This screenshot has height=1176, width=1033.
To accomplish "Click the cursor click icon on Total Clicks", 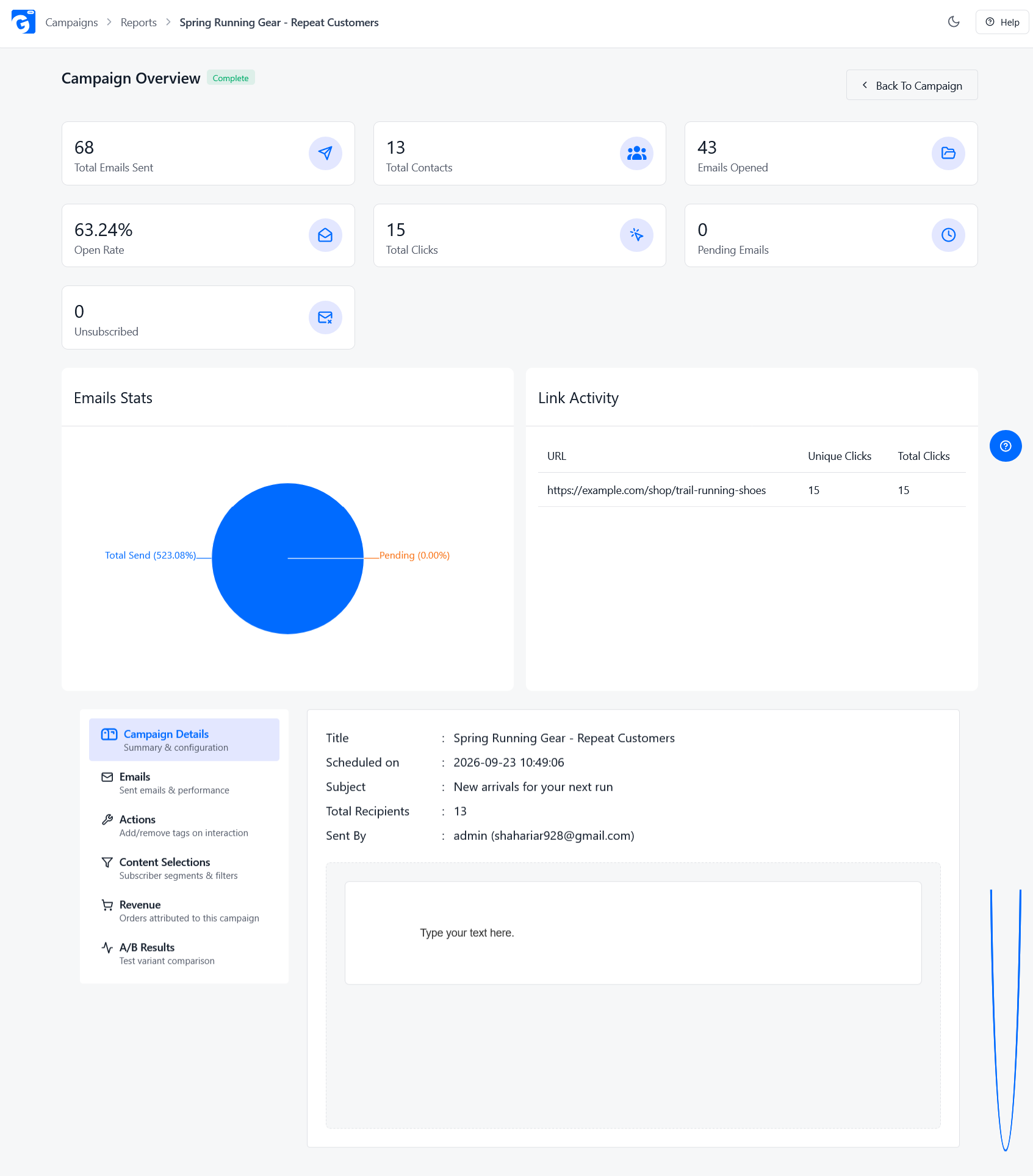I will (636, 235).
